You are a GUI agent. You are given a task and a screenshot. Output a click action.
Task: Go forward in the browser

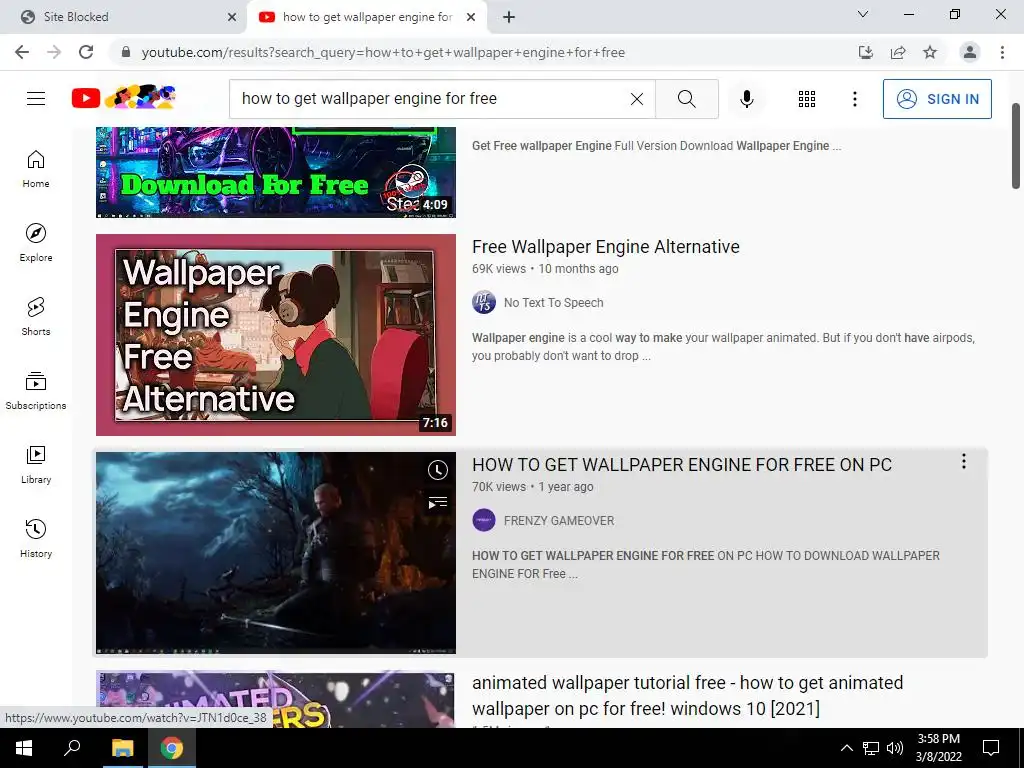click(x=54, y=52)
